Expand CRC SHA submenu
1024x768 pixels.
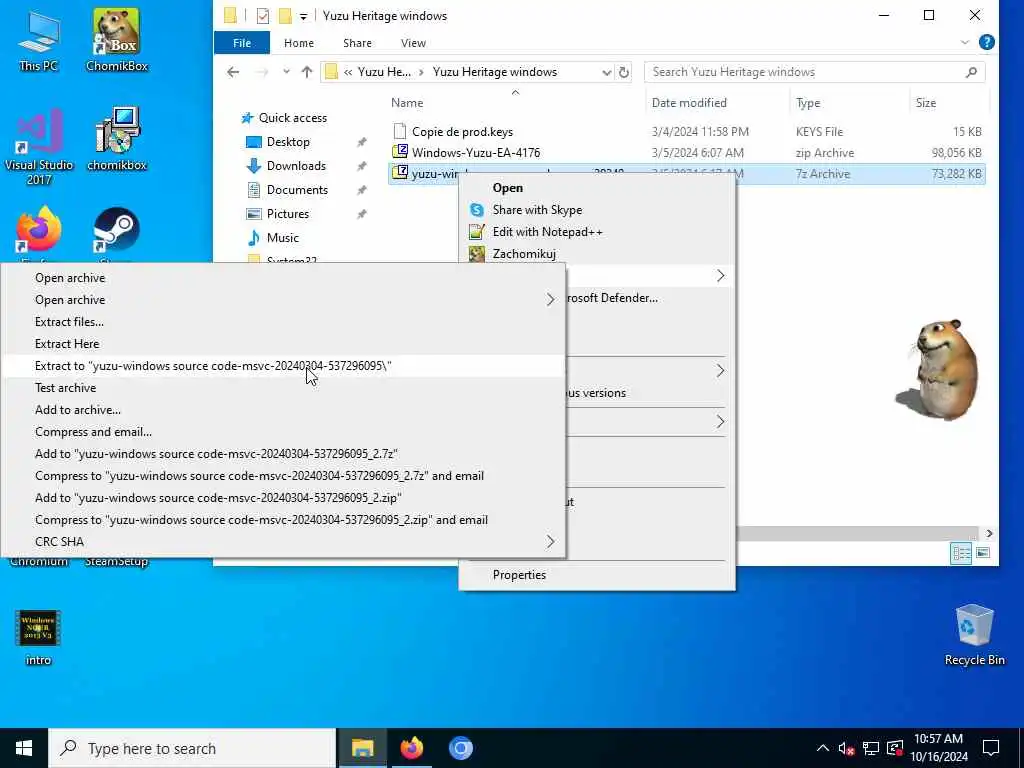(283, 541)
